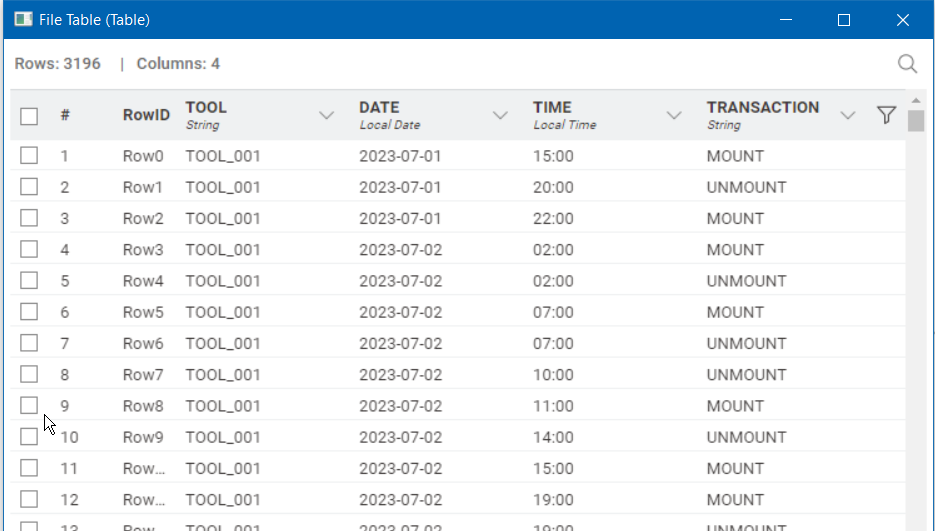935x531 pixels.
Task: Click the TRANSACTION column header label
Action: (762, 108)
